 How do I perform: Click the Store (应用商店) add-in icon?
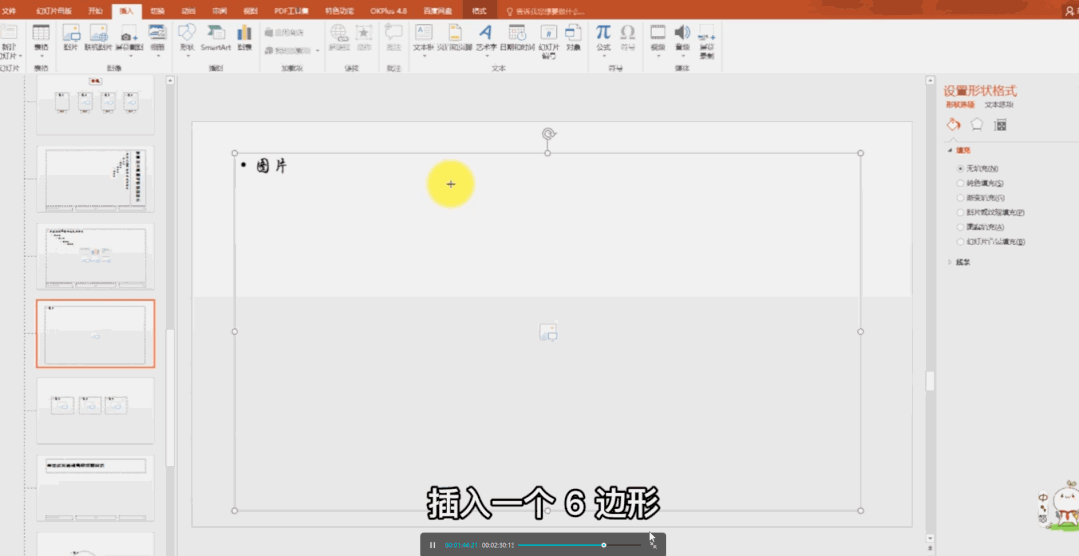(x=284, y=32)
